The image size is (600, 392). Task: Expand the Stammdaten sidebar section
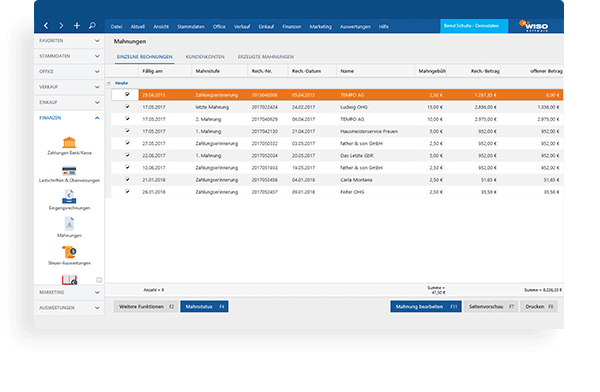pyautogui.click(x=69, y=56)
